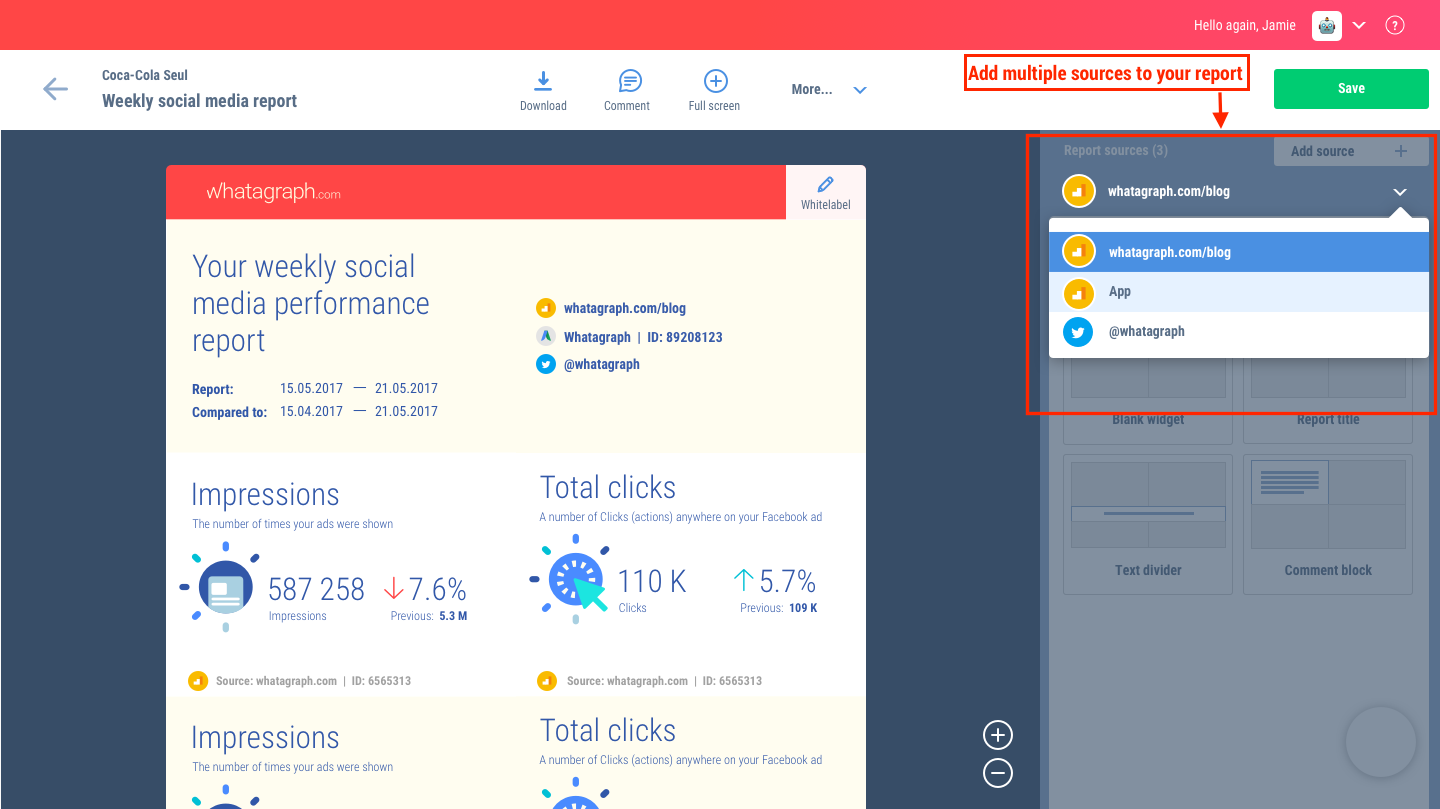Switch to Full screen view
The image size is (1440, 809).
(714, 91)
